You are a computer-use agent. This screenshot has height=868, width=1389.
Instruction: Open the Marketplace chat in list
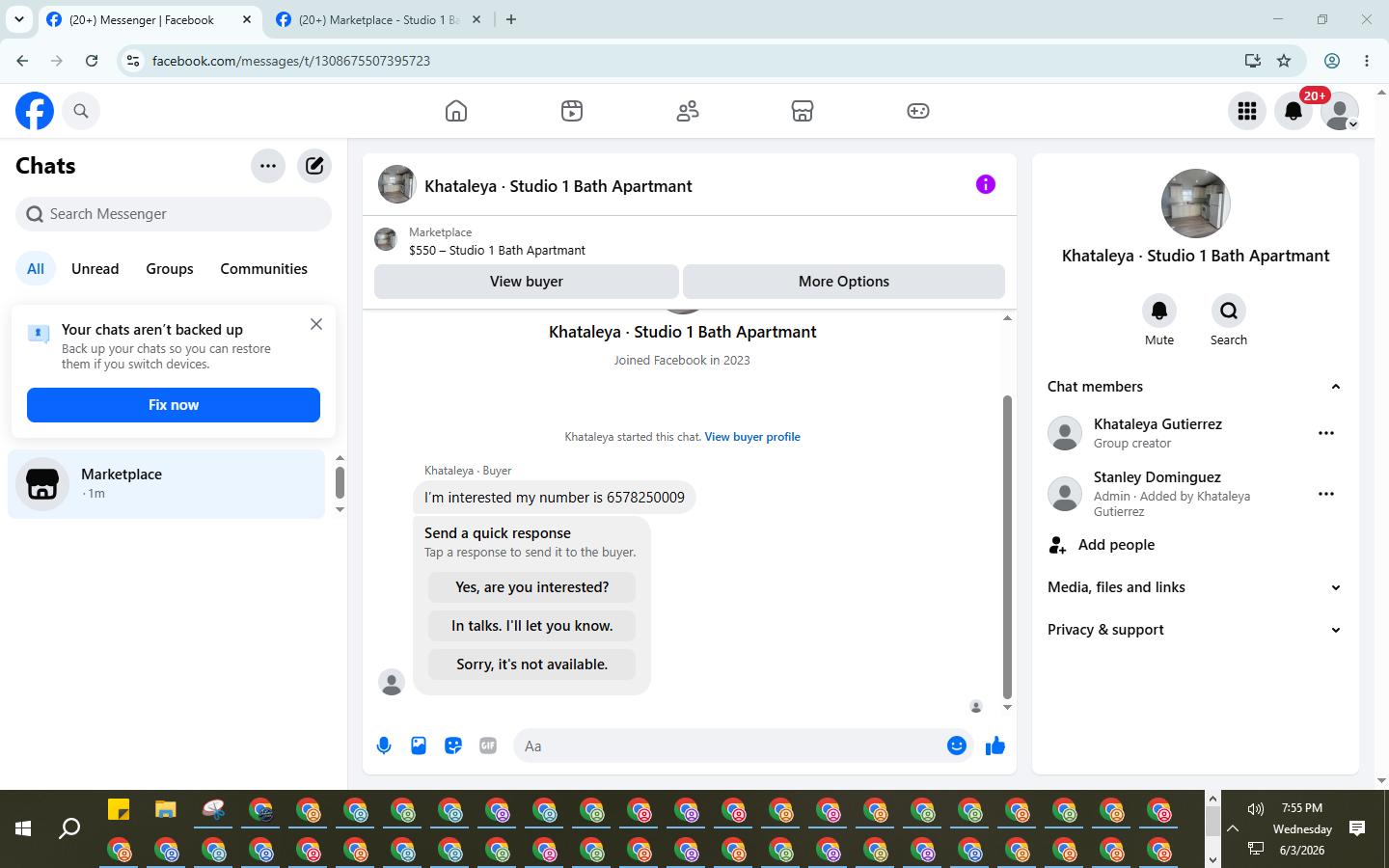166,484
